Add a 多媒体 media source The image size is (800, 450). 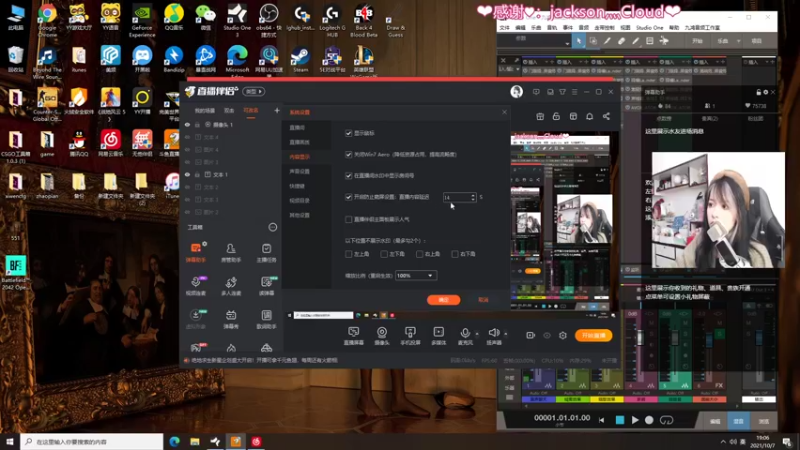click(439, 336)
